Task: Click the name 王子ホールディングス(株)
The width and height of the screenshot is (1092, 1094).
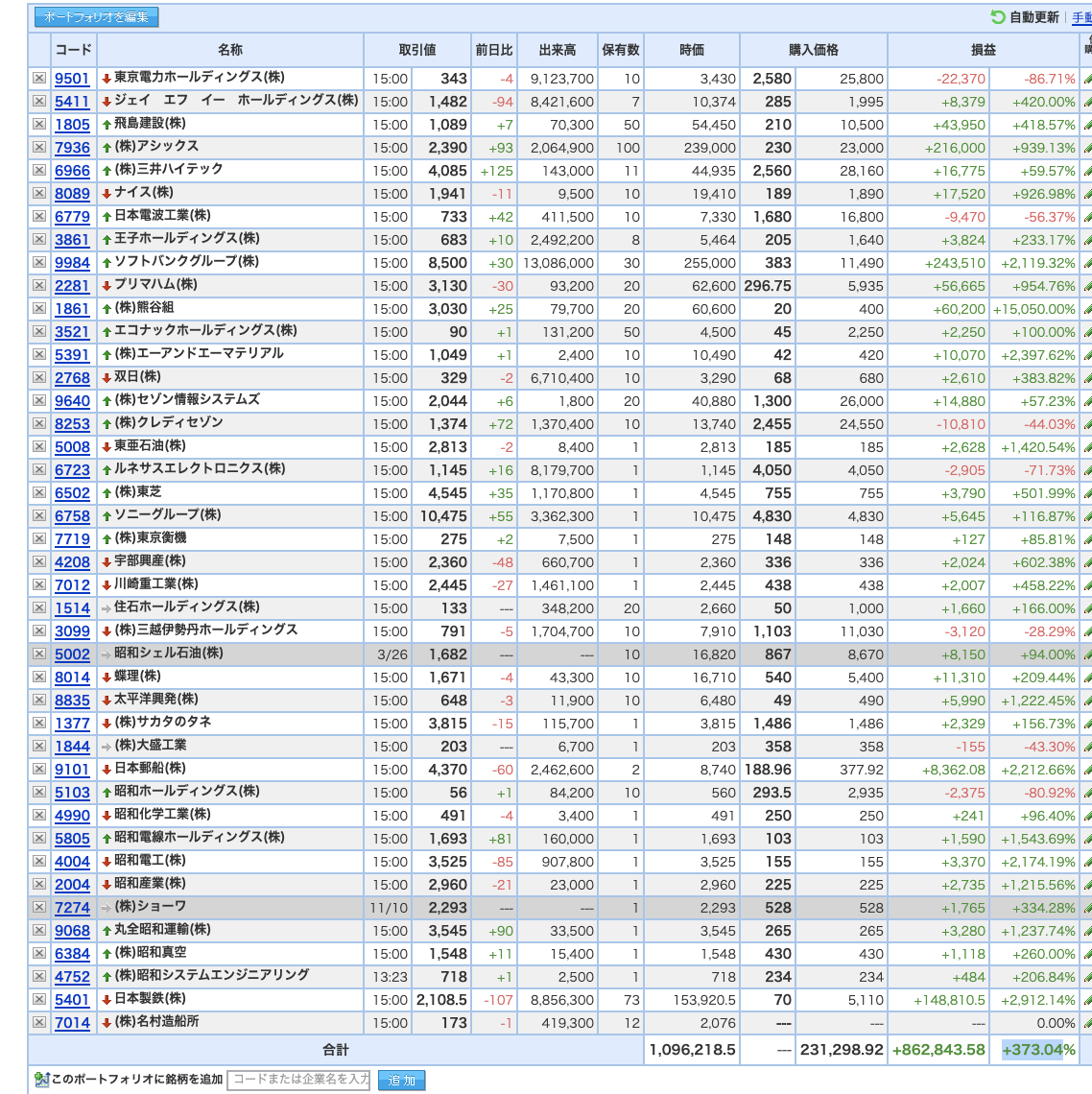Action: (x=187, y=239)
